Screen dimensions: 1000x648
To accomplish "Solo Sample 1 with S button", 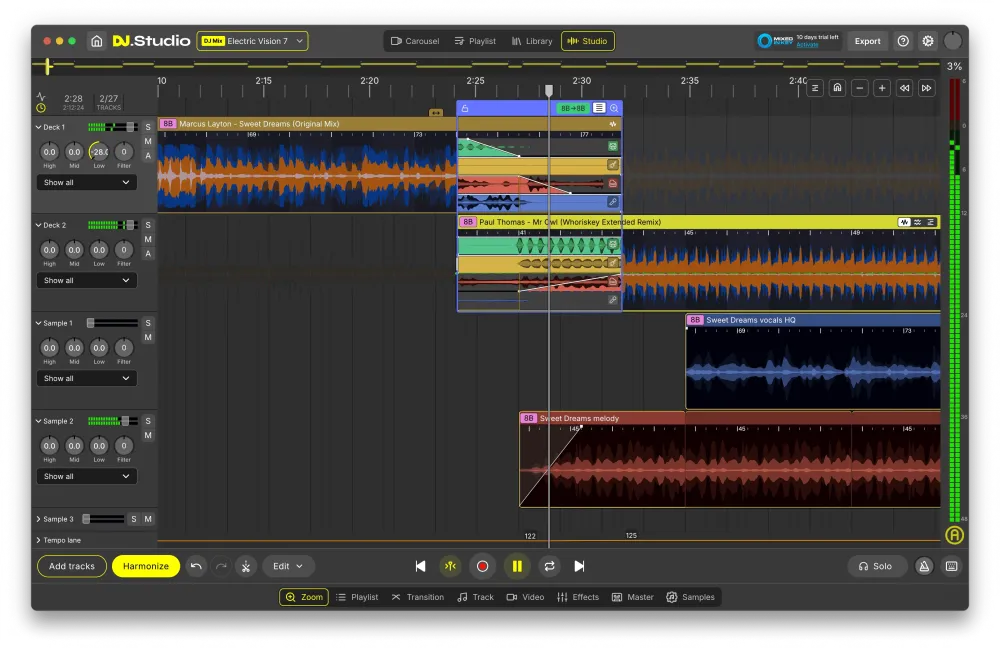I will click(148, 323).
